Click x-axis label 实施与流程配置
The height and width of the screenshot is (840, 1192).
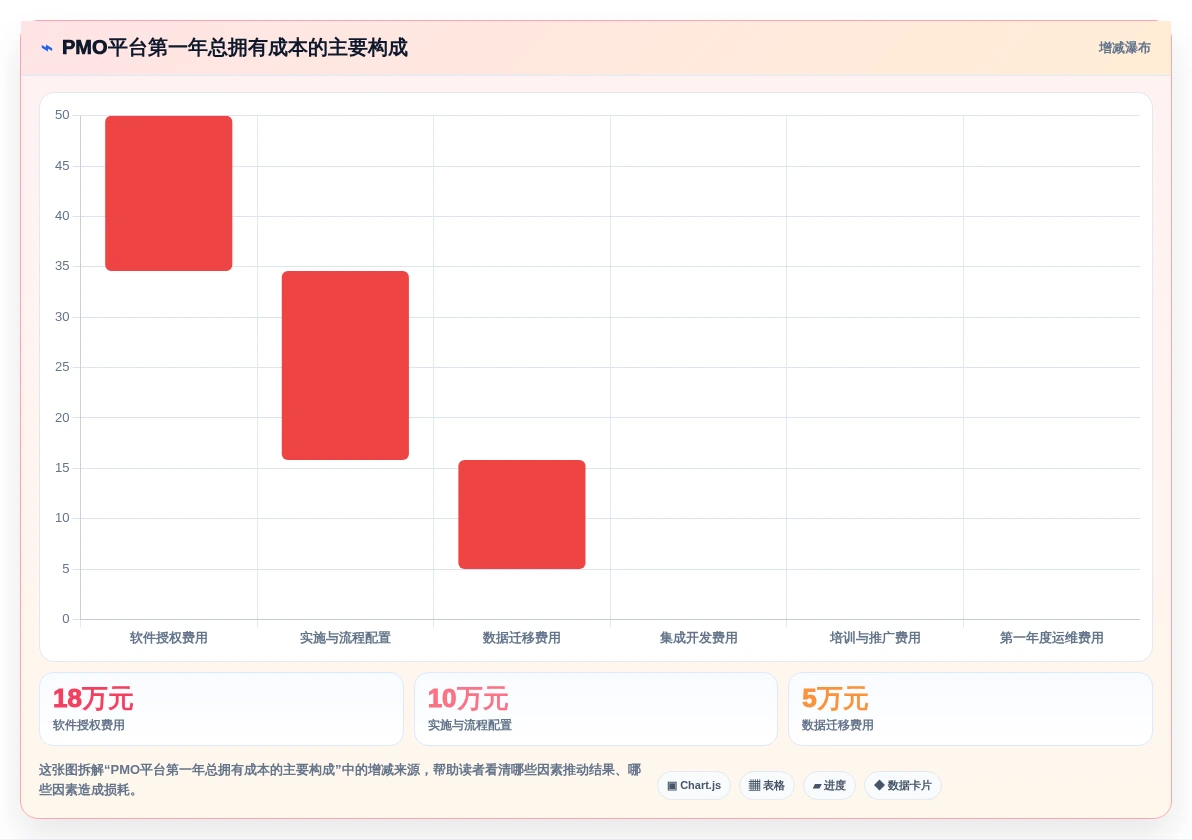pos(345,638)
